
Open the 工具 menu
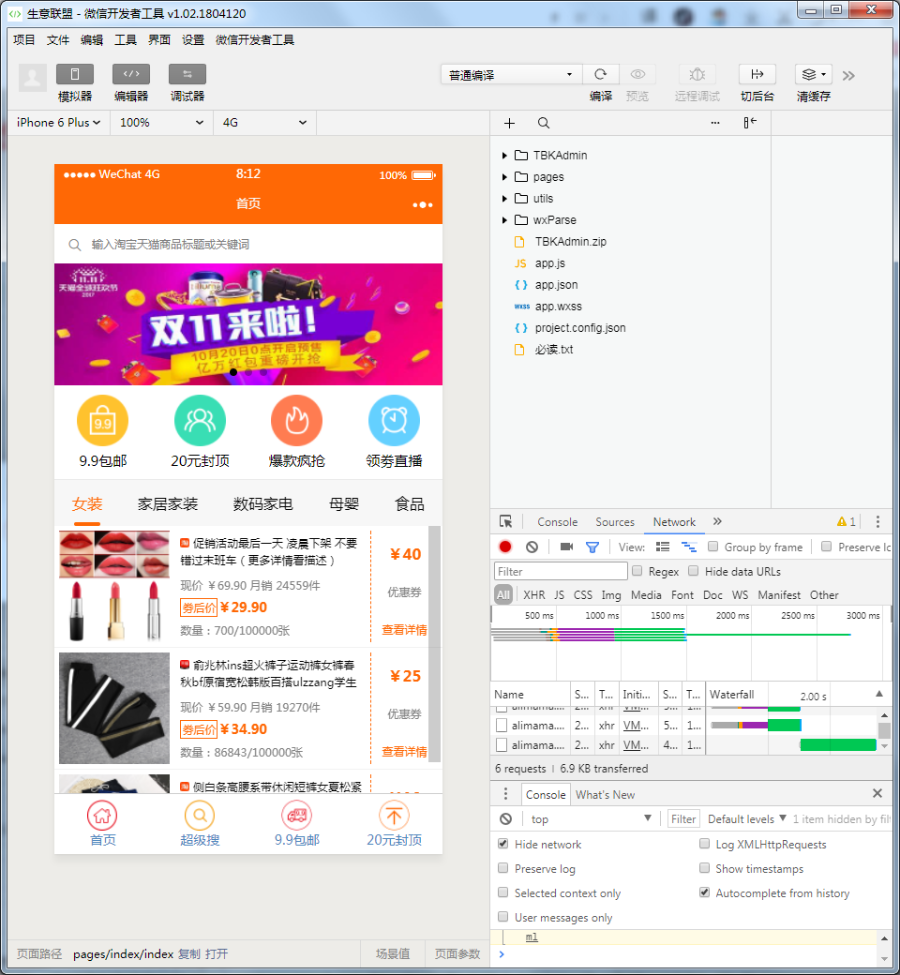[x=125, y=40]
